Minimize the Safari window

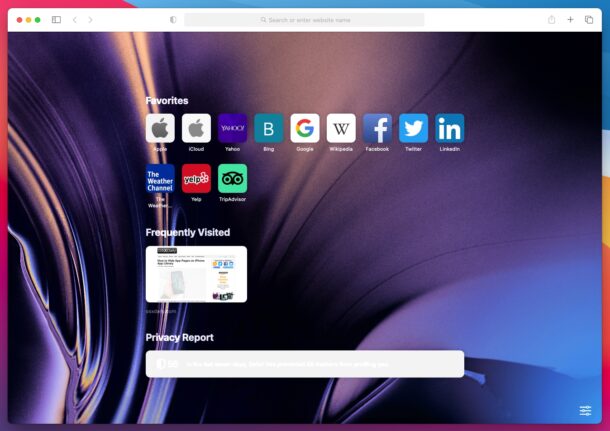tap(28, 20)
